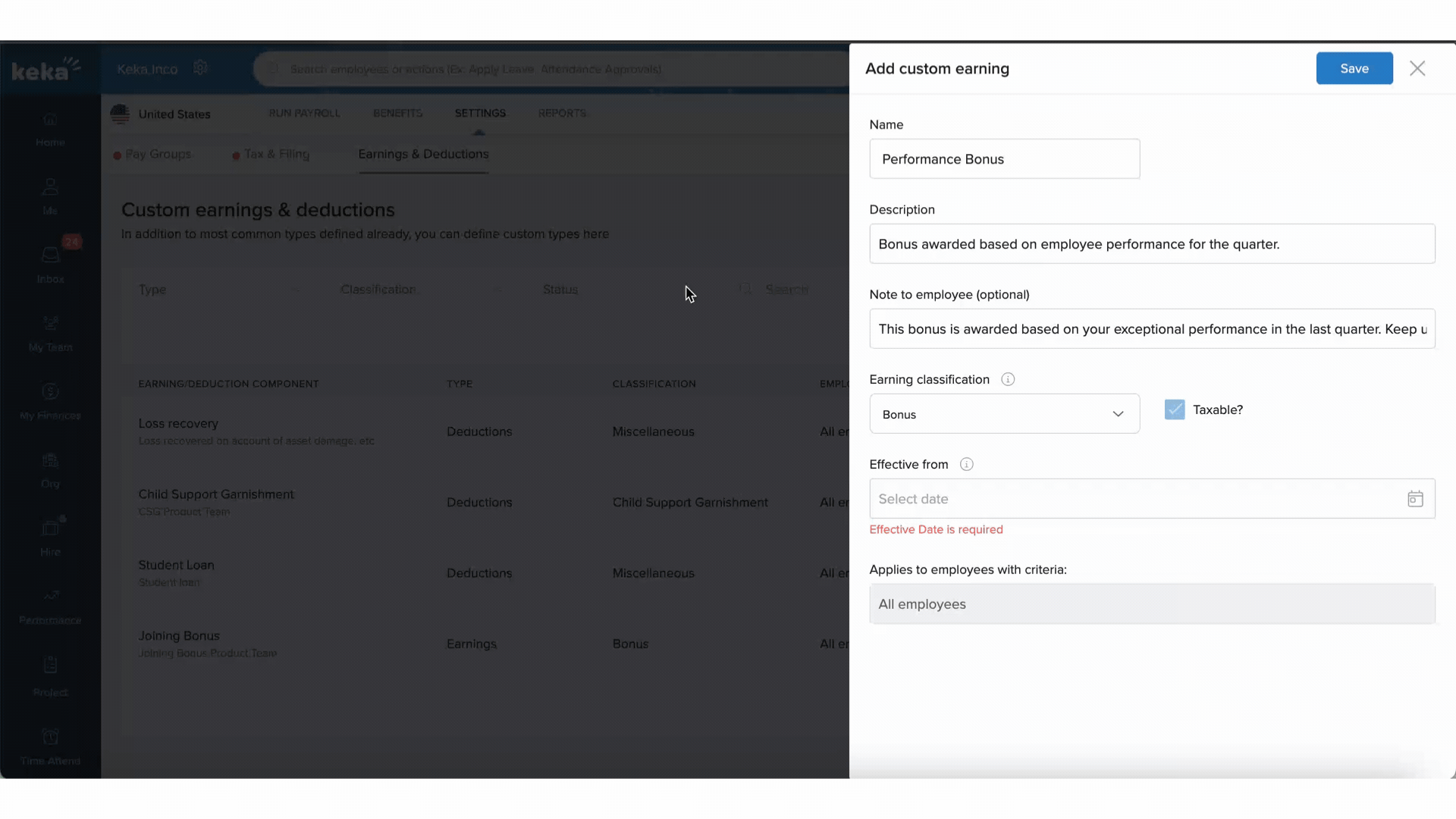Open the Reports menu tab
1456x819 pixels.
(562, 113)
